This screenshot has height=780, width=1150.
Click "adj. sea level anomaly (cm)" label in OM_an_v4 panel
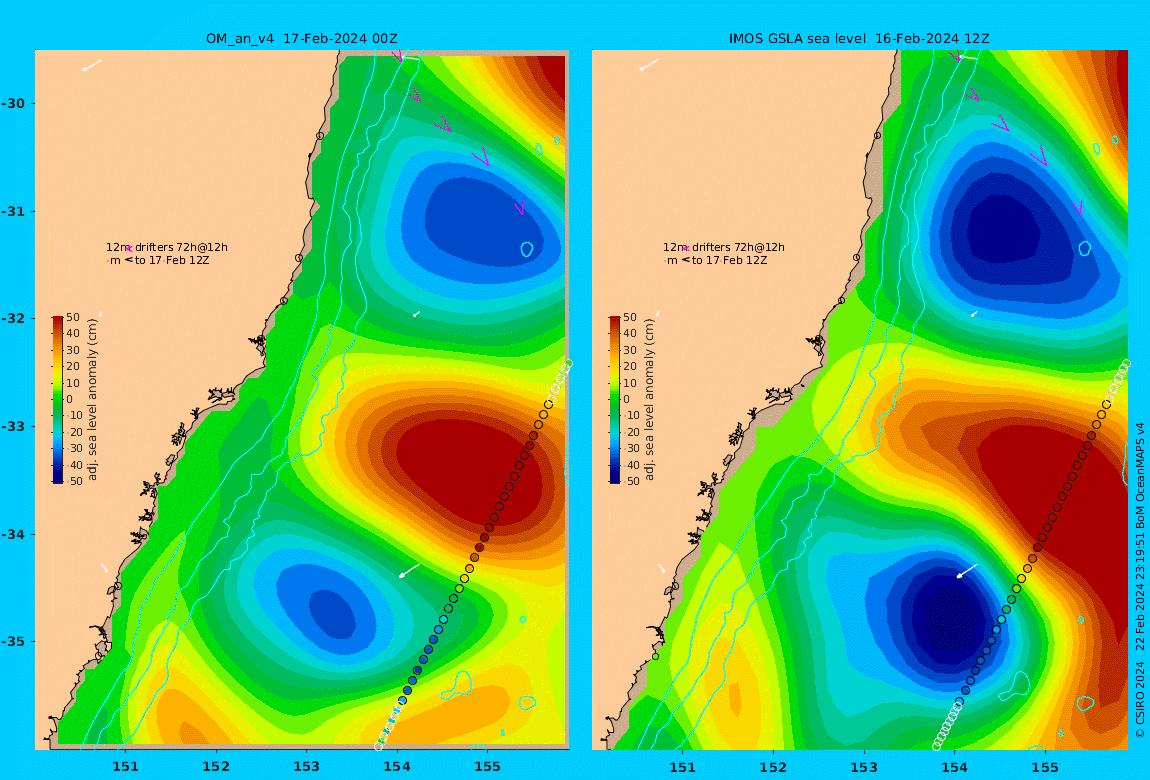(x=92, y=400)
